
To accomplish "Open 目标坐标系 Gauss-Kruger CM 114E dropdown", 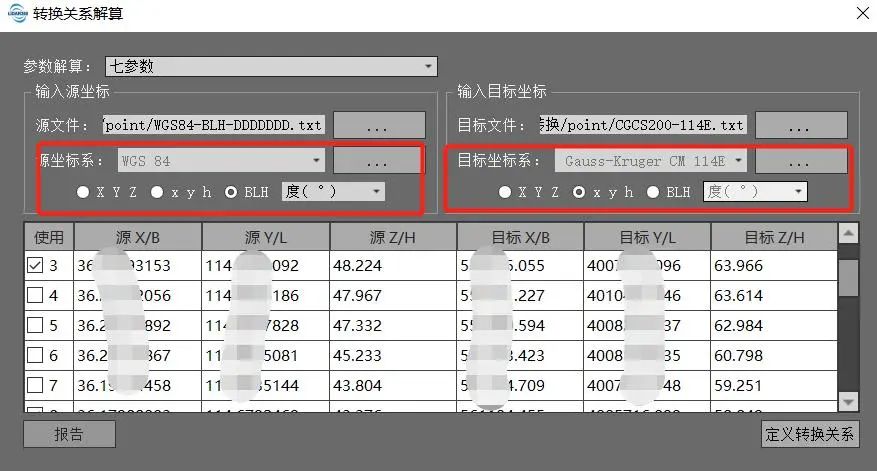I will (651, 161).
